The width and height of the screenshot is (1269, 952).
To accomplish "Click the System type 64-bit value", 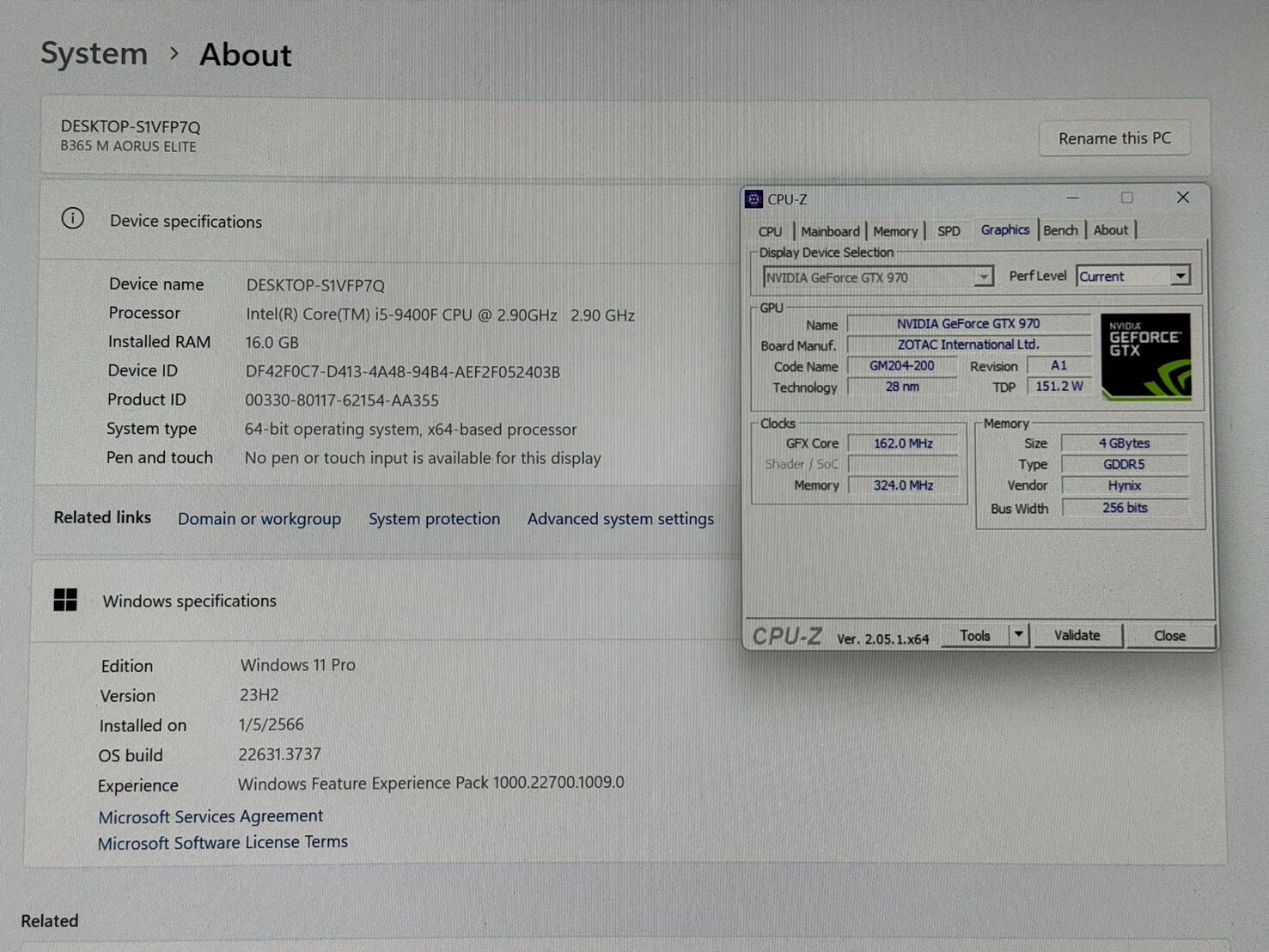I will pos(411,429).
